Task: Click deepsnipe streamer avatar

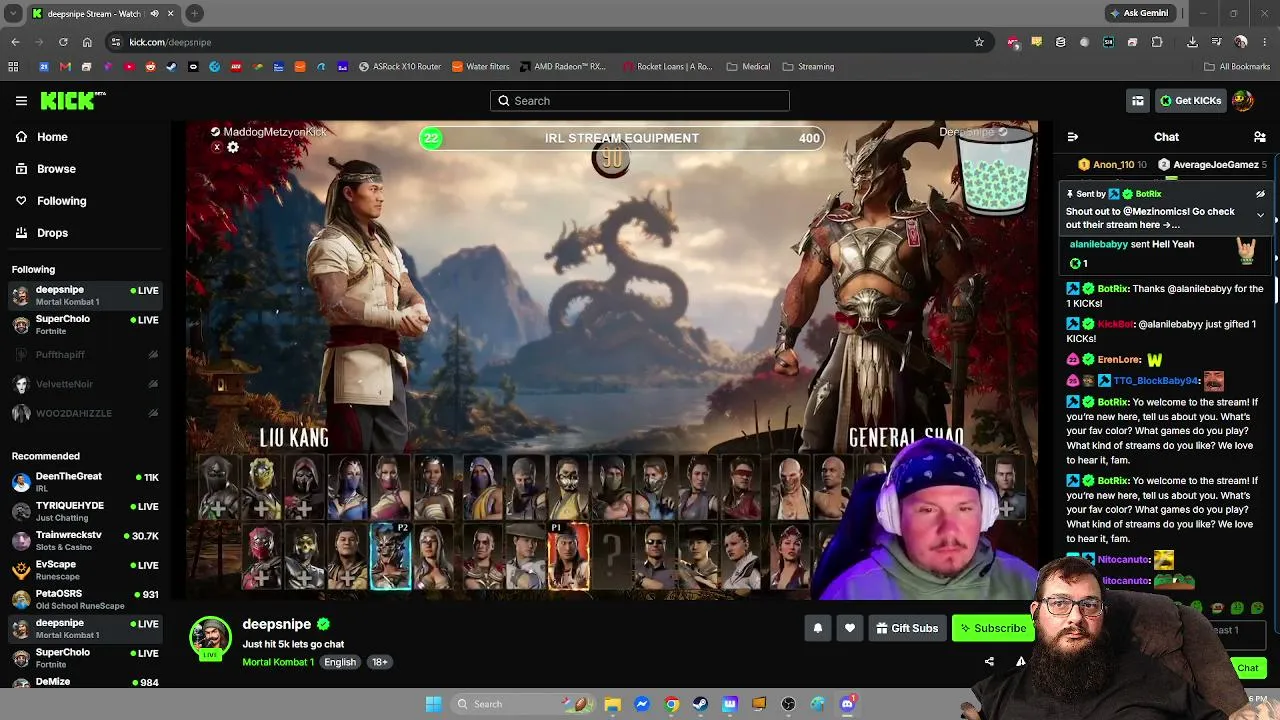Action: click(x=210, y=638)
